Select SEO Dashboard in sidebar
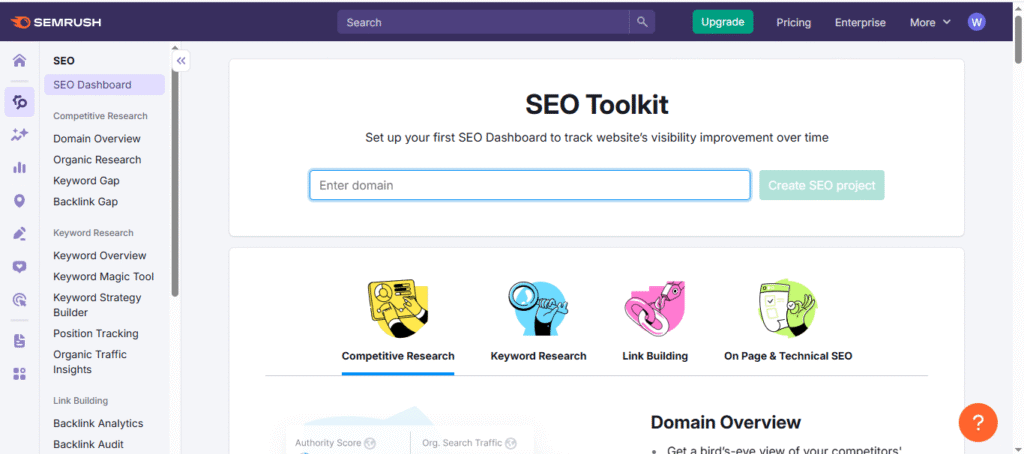 (x=104, y=85)
